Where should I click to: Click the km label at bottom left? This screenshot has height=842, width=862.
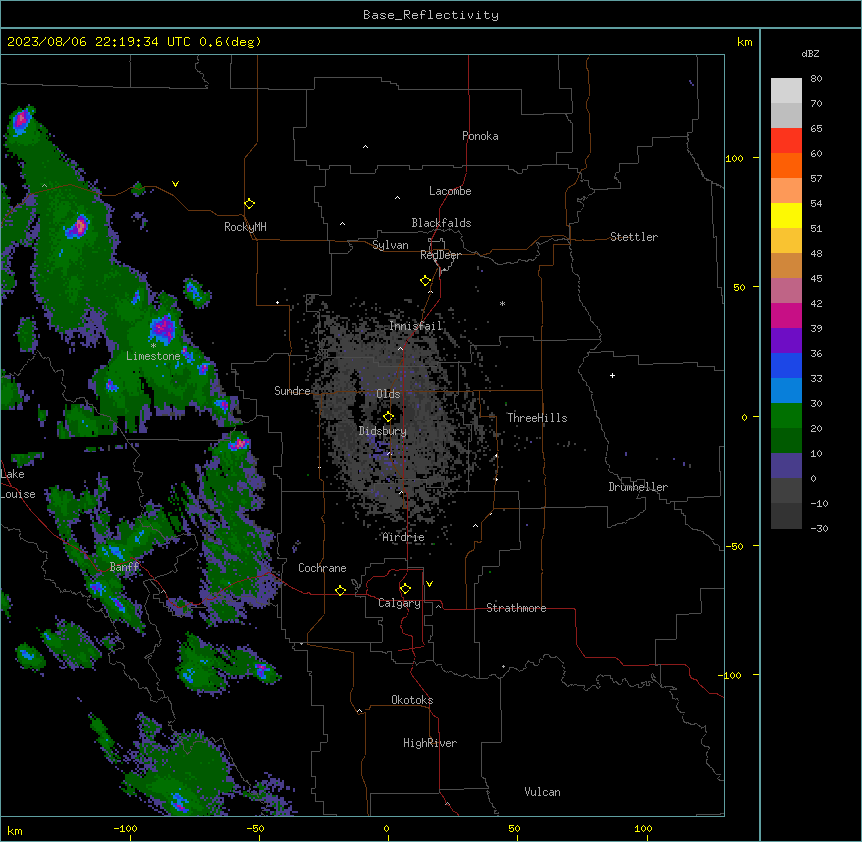[15, 831]
